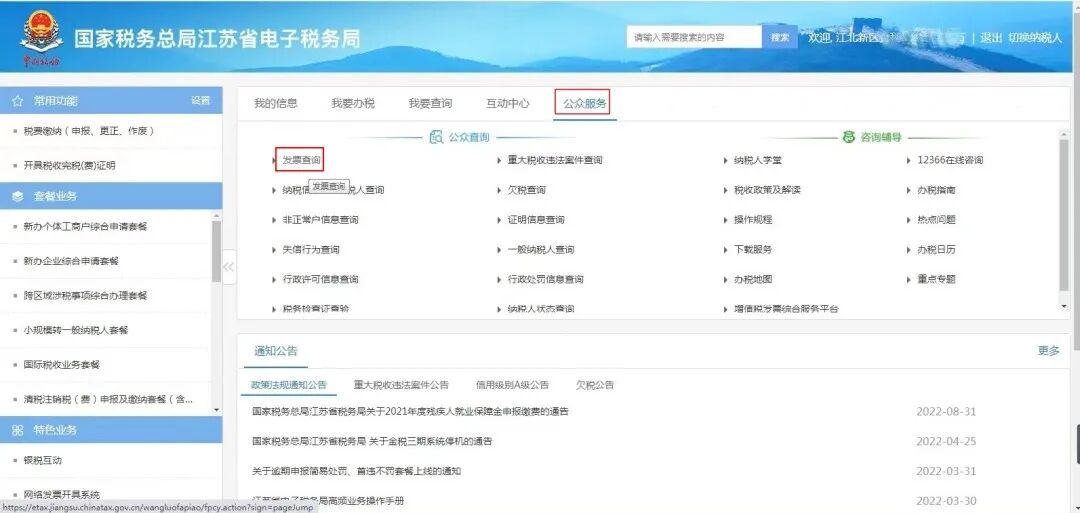Click 退出 to log out
Image resolution: width=1080 pixels, height=513 pixels.
tap(991, 38)
